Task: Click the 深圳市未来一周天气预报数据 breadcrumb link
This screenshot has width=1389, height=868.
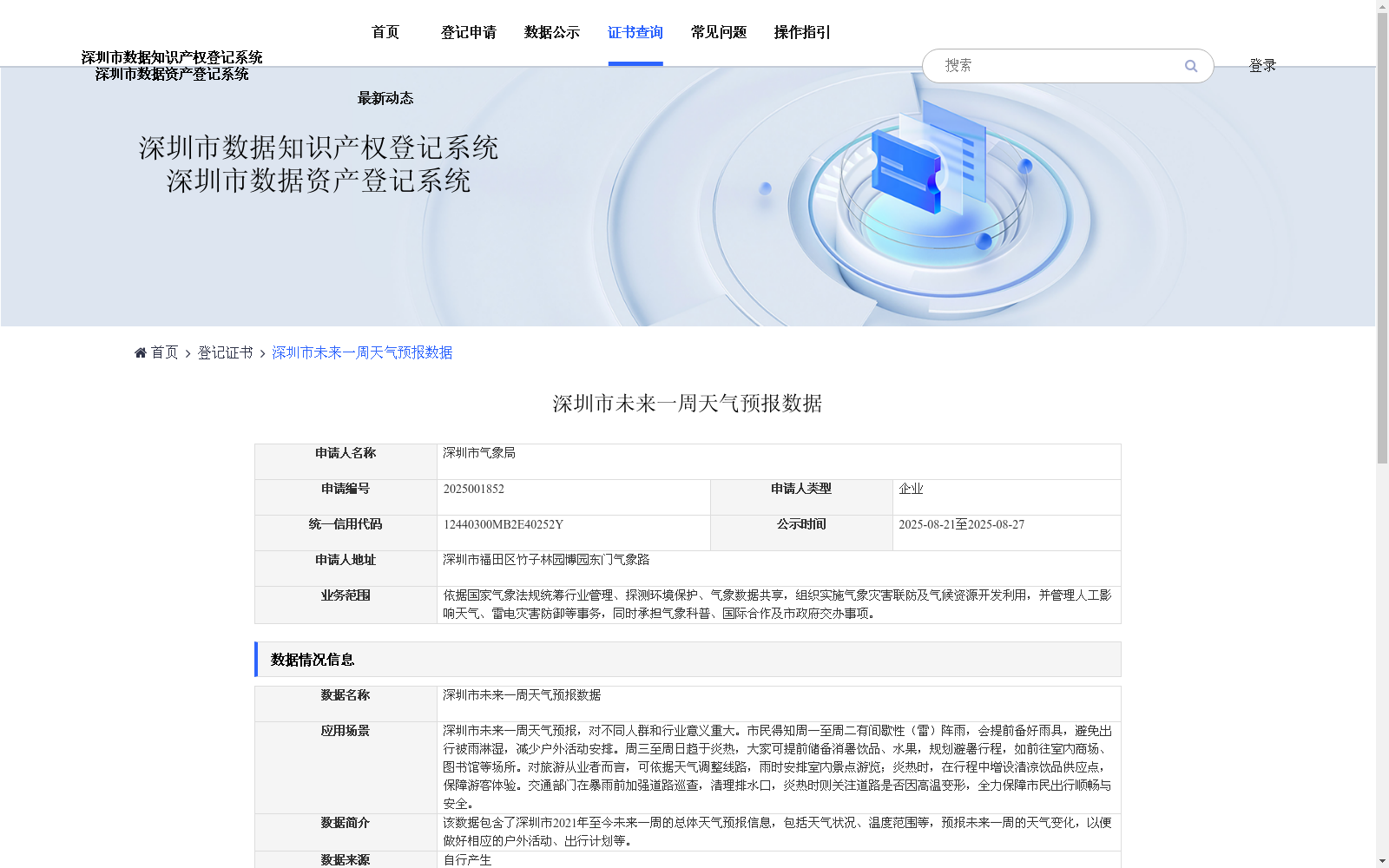Action: [x=362, y=352]
